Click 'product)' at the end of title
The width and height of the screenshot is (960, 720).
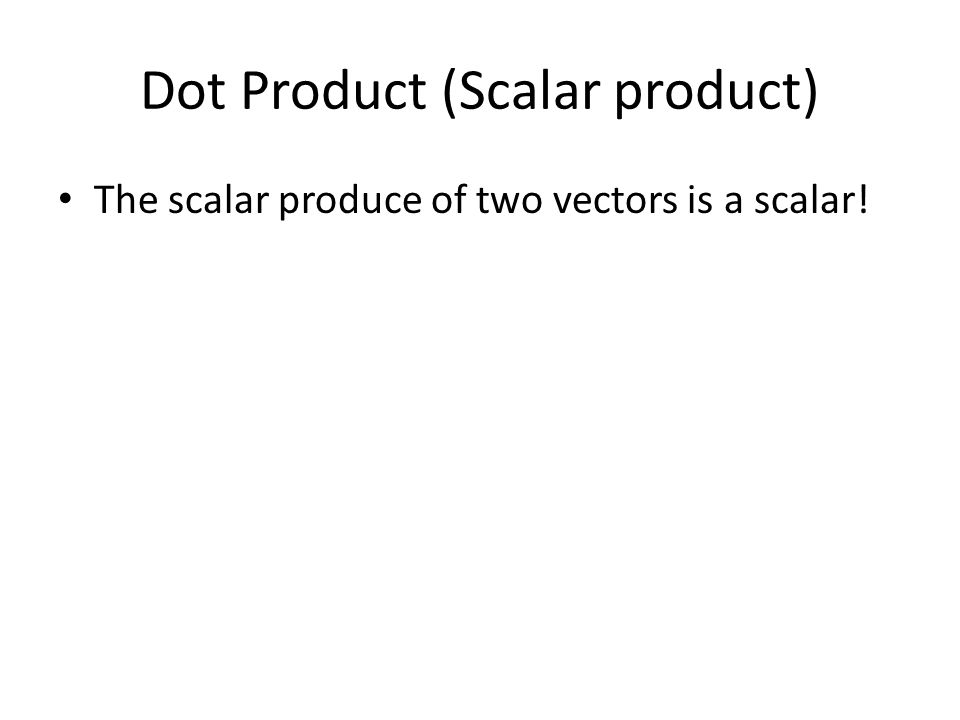[716, 93]
